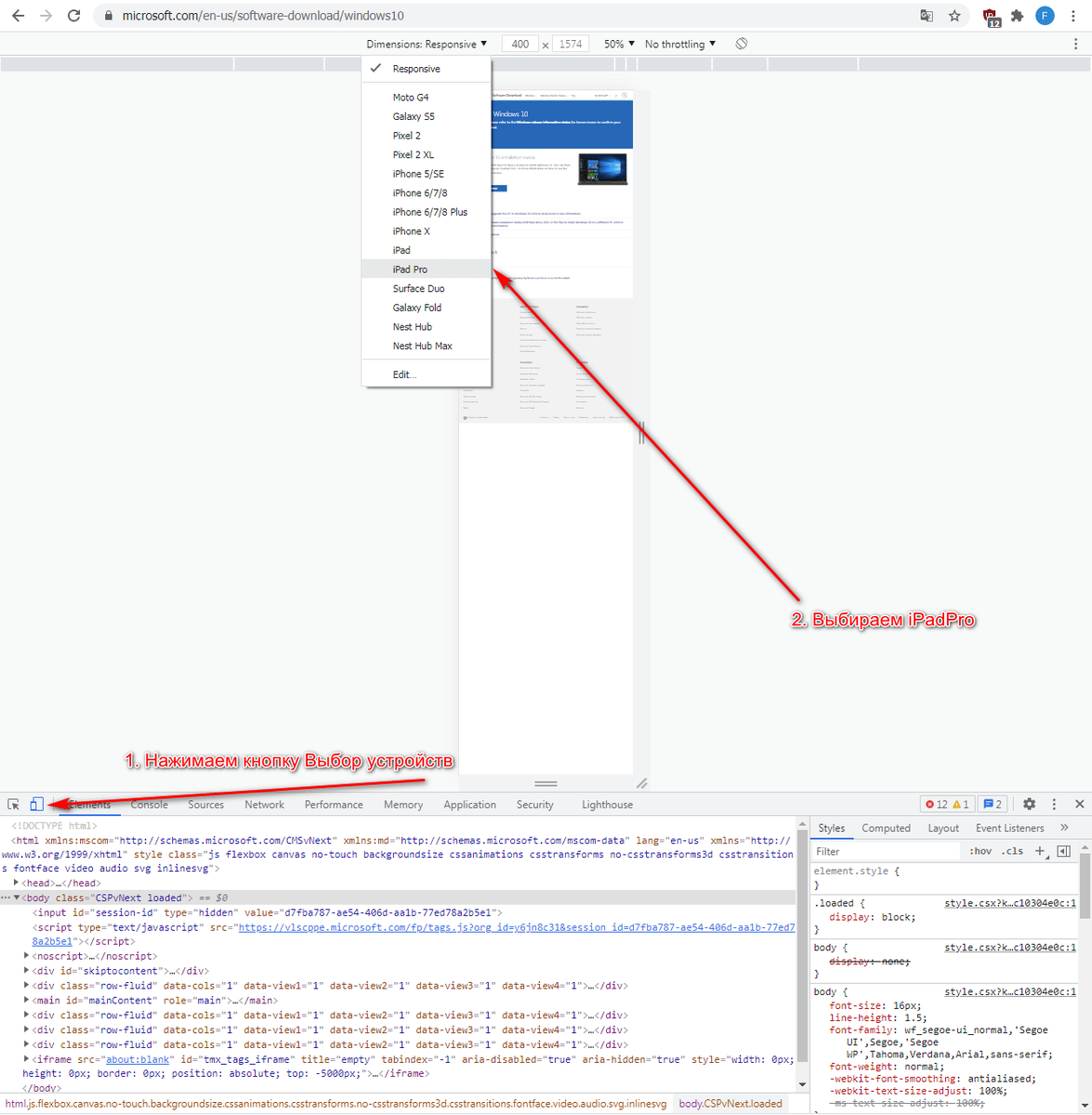Click the 2 messages badge

[993, 805]
